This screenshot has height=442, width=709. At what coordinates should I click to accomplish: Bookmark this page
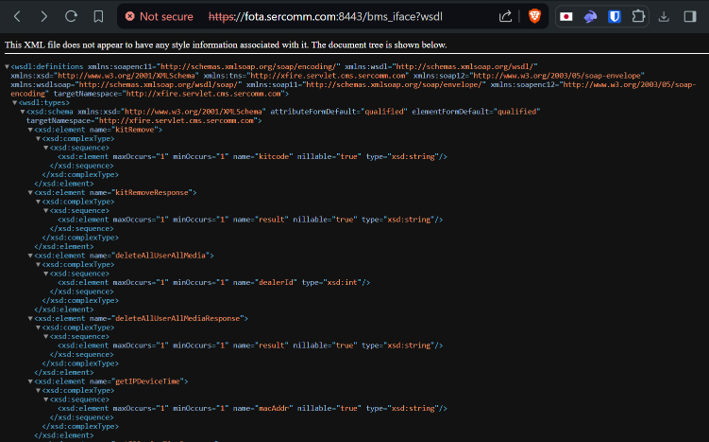point(98,17)
